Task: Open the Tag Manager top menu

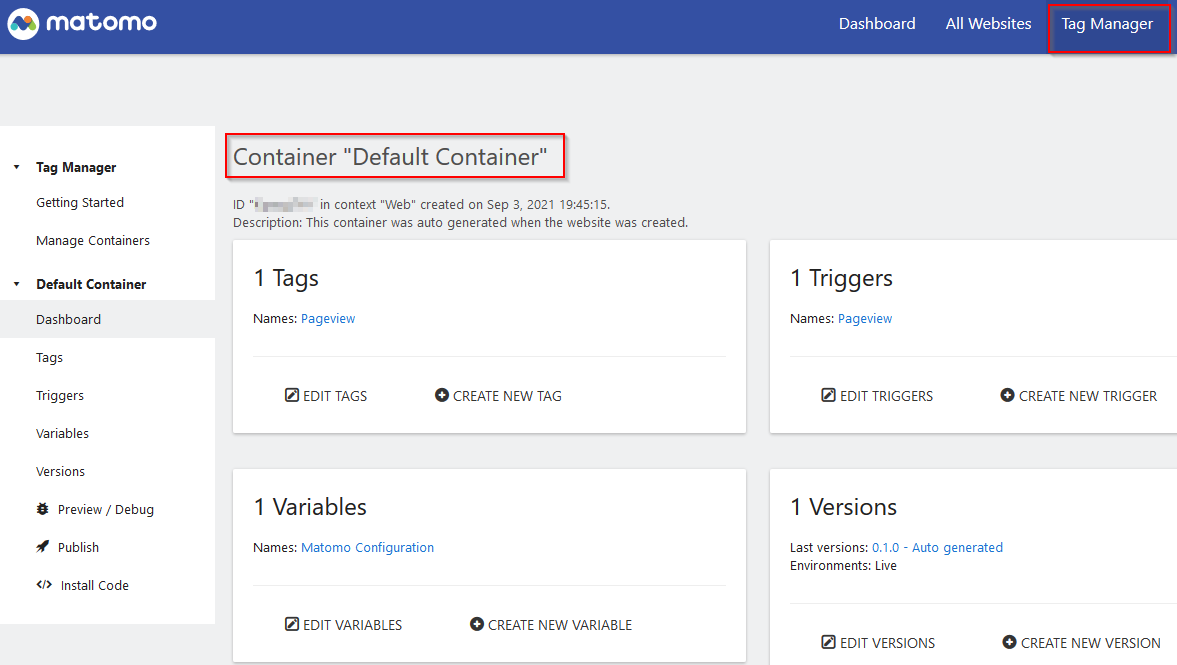Action: point(1107,24)
